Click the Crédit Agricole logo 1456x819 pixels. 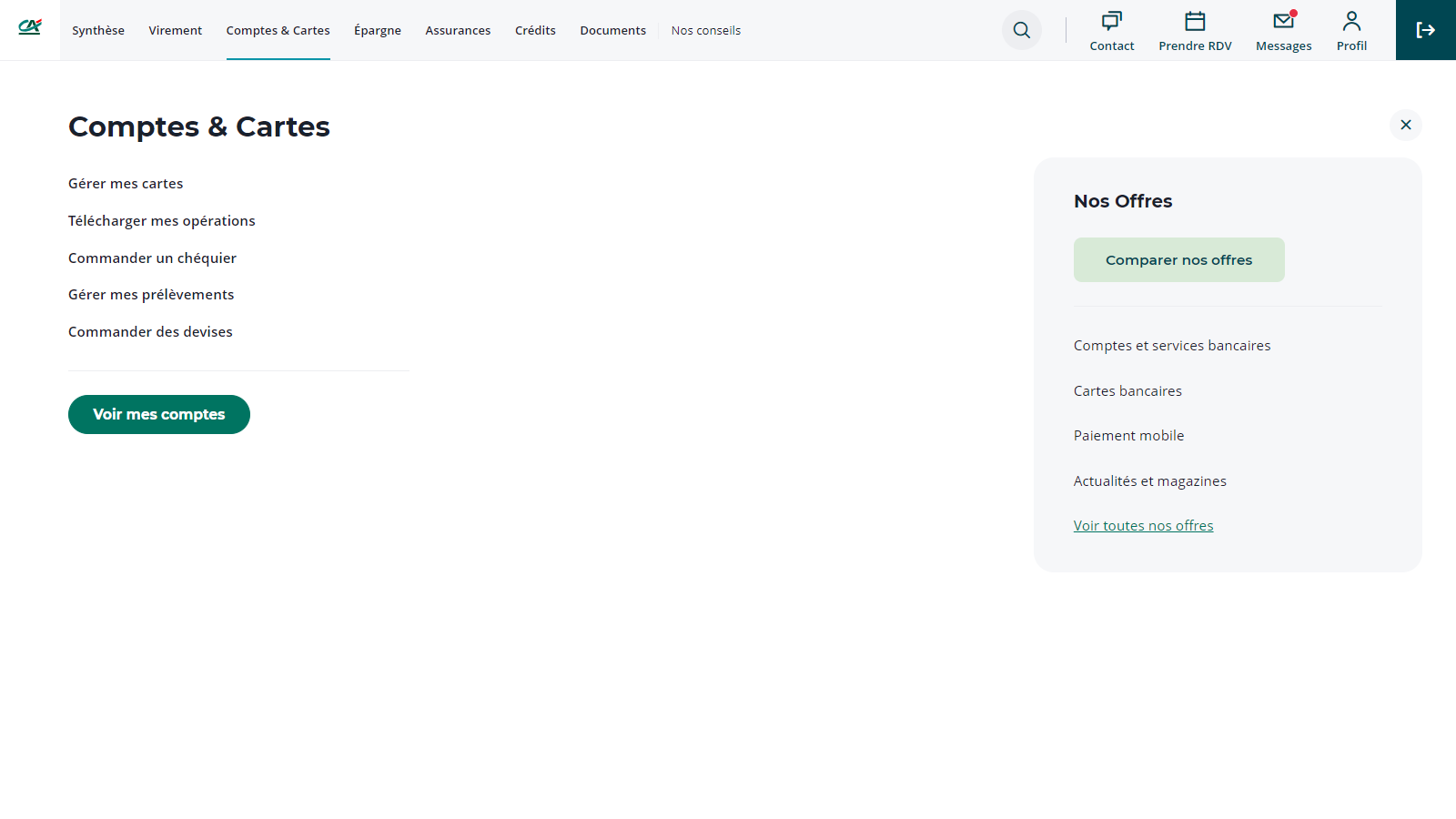point(30,27)
